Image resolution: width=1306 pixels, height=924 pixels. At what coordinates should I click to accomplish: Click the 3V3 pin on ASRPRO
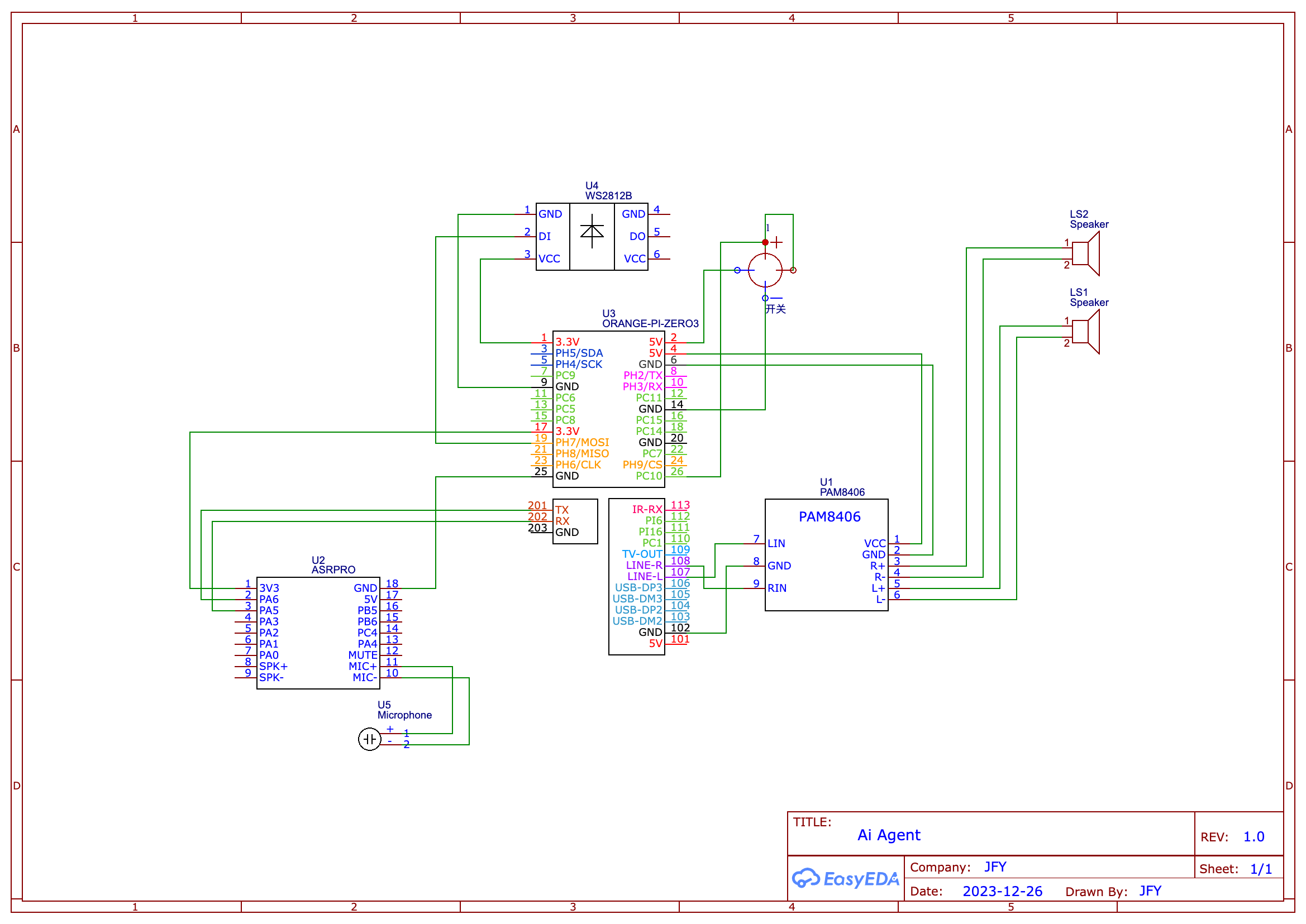pos(269,588)
